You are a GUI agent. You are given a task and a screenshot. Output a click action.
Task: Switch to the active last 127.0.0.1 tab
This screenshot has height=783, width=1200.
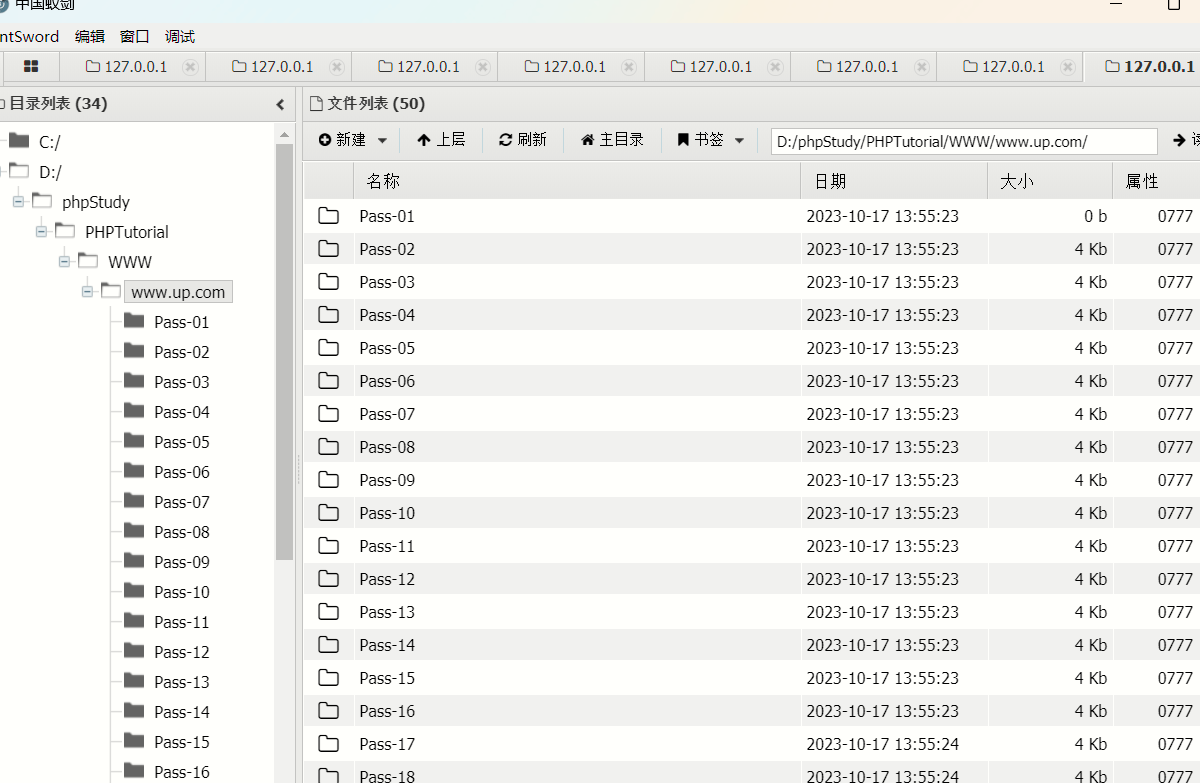1148,67
